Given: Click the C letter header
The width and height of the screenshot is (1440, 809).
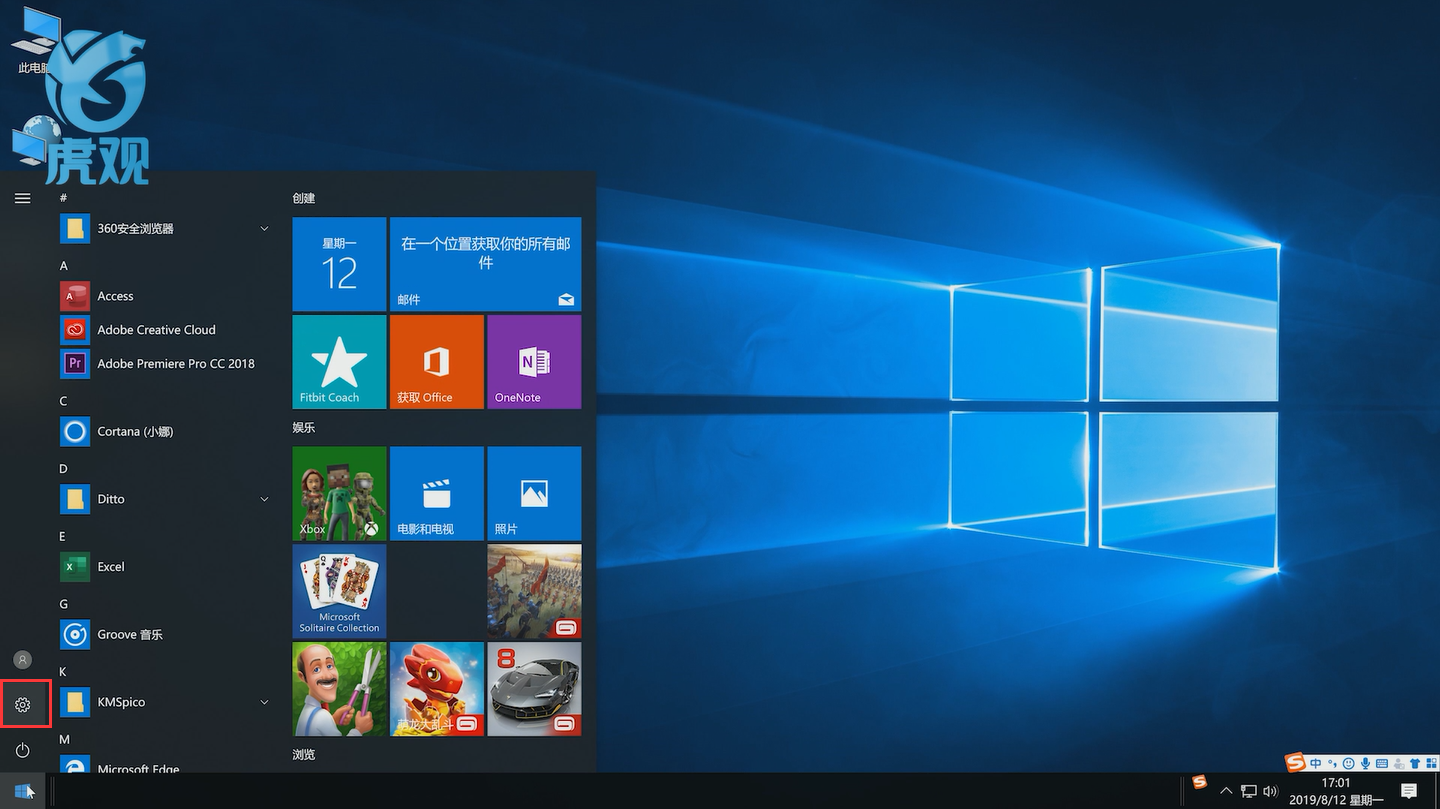Looking at the screenshot, I should pos(64,401).
